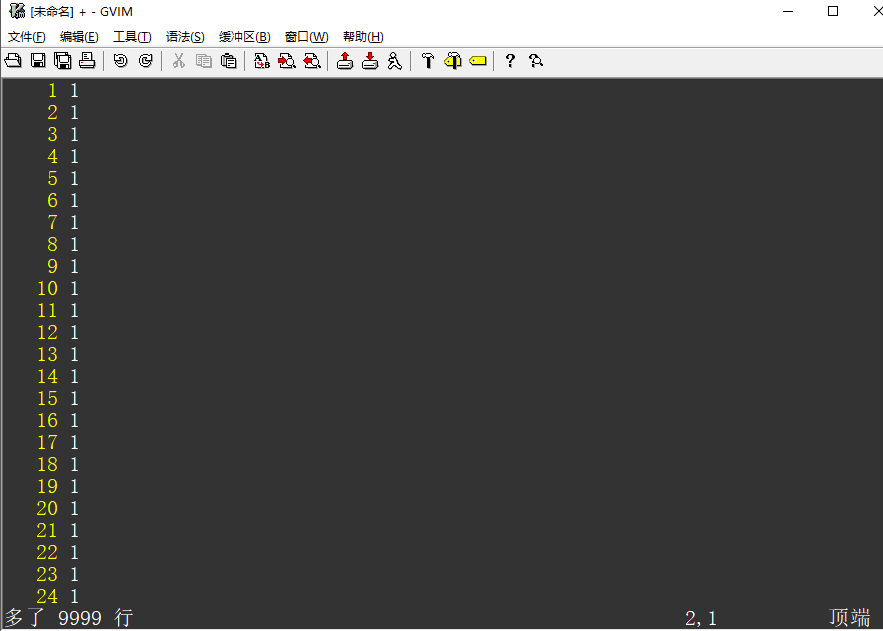Click the Find help search icon
The height and width of the screenshot is (631, 883).
tap(536, 61)
